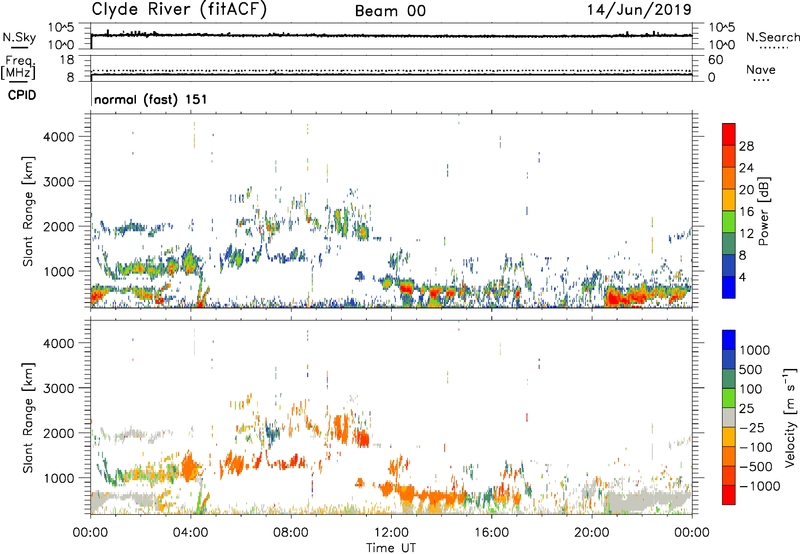
Task: Select the '24' power colorbar label
Action: coord(746,168)
